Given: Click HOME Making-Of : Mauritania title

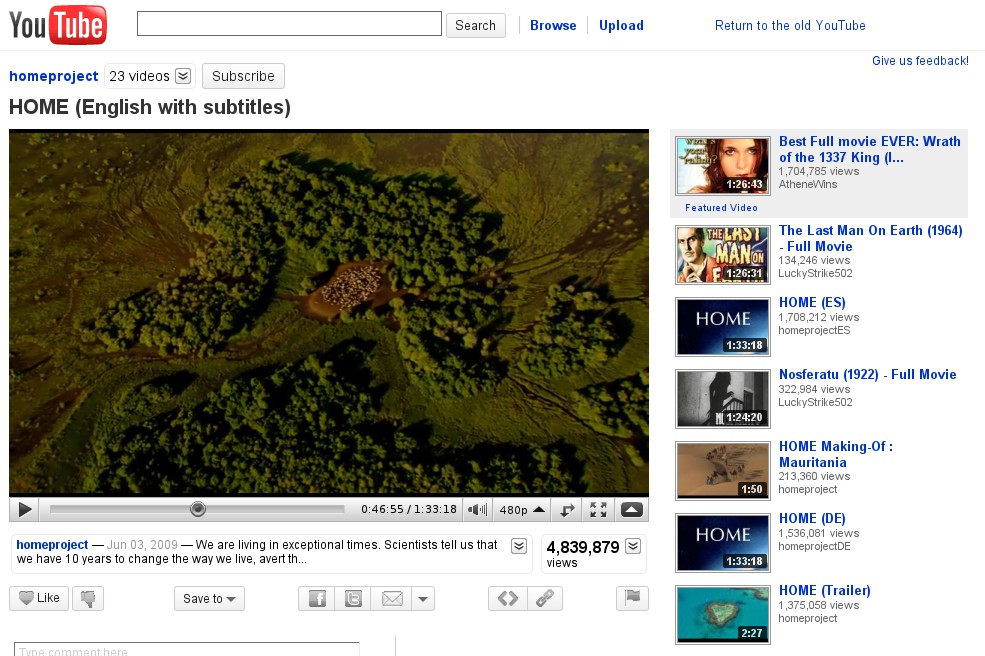Looking at the screenshot, I should pyautogui.click(x=835, y=454).
